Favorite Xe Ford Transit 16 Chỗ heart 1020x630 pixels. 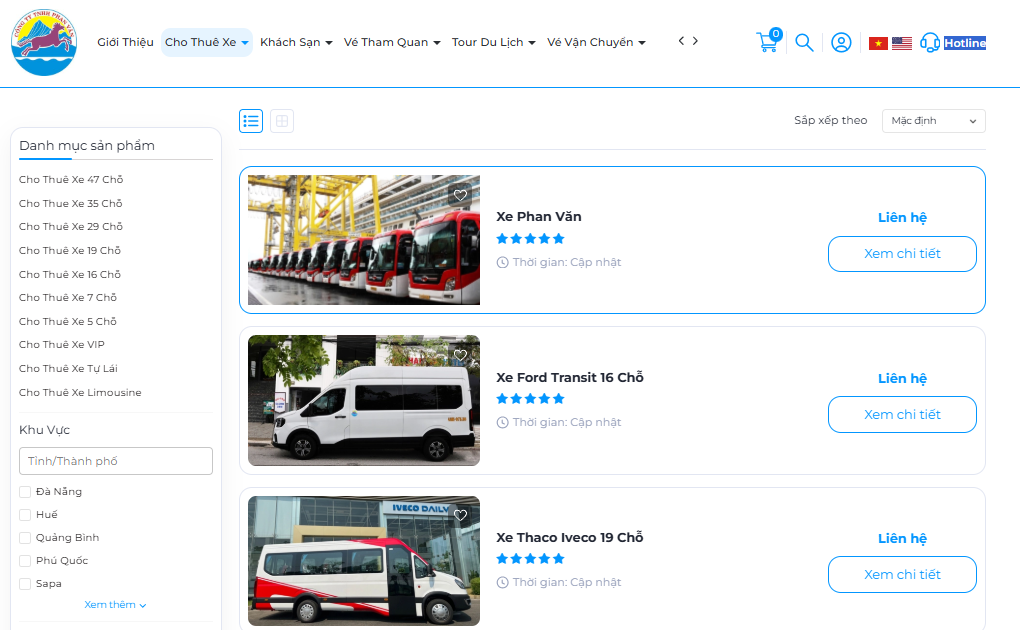pos(461,355)
